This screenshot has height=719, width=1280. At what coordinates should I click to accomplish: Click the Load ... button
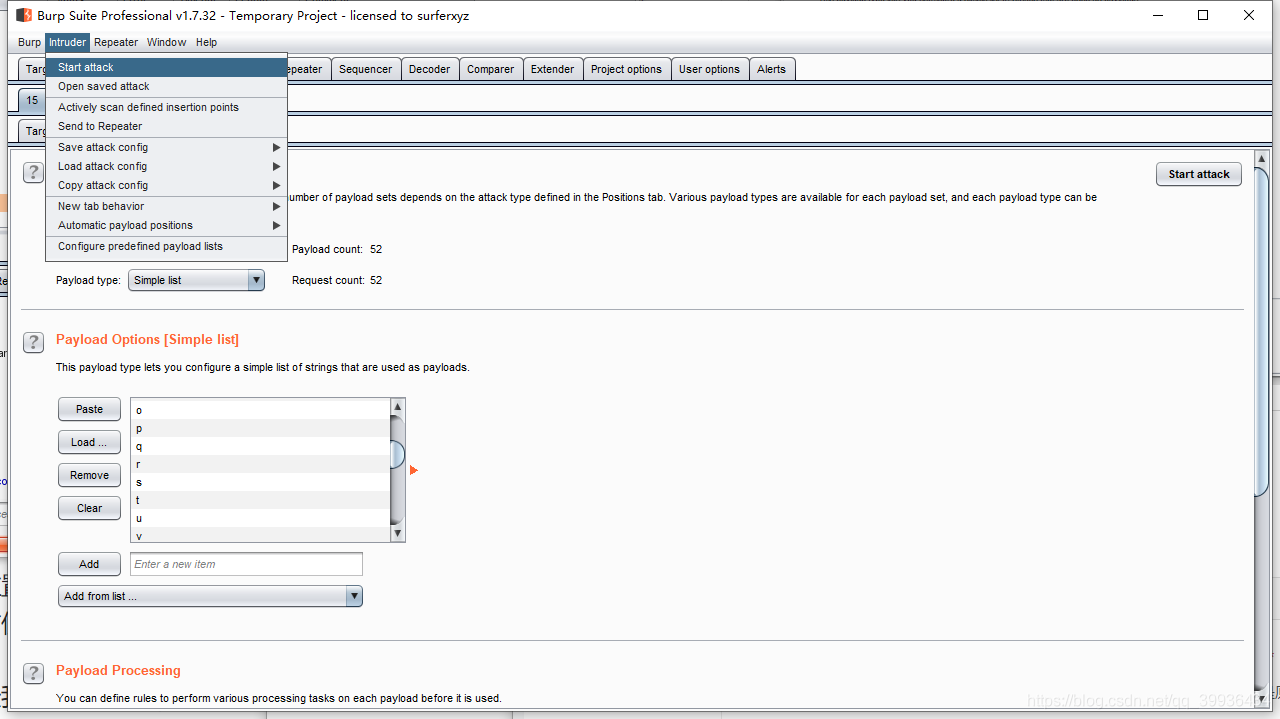89,442
